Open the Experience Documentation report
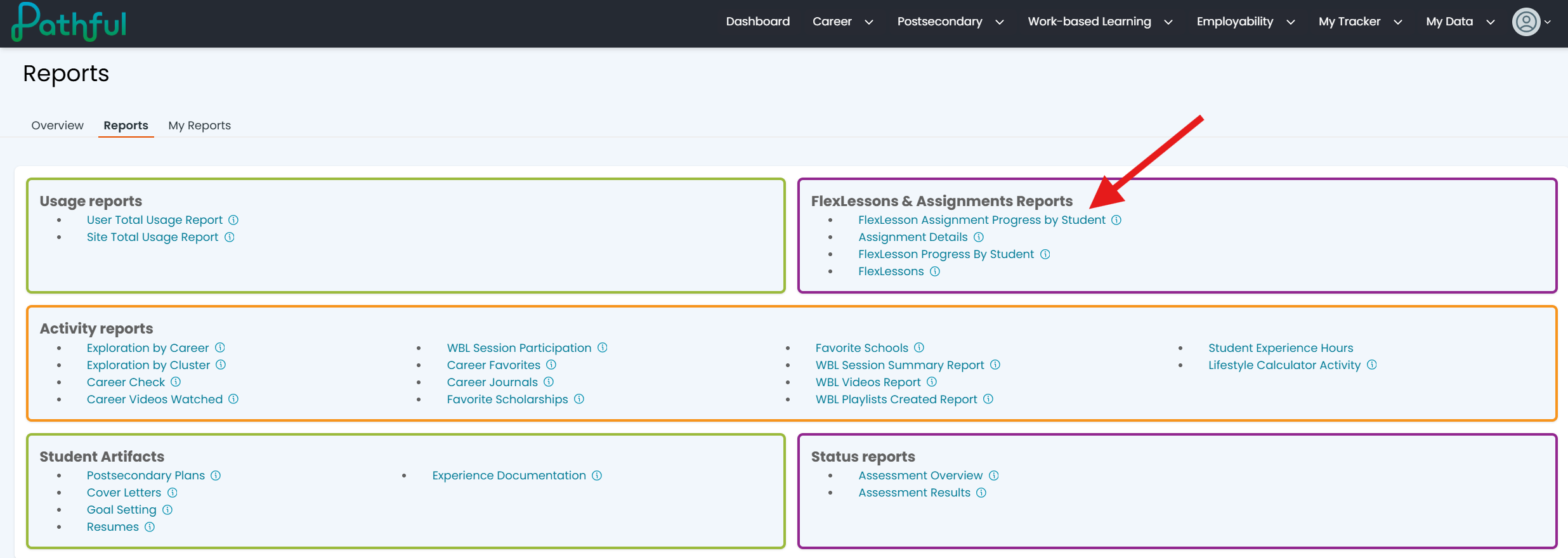 point(509,476)
